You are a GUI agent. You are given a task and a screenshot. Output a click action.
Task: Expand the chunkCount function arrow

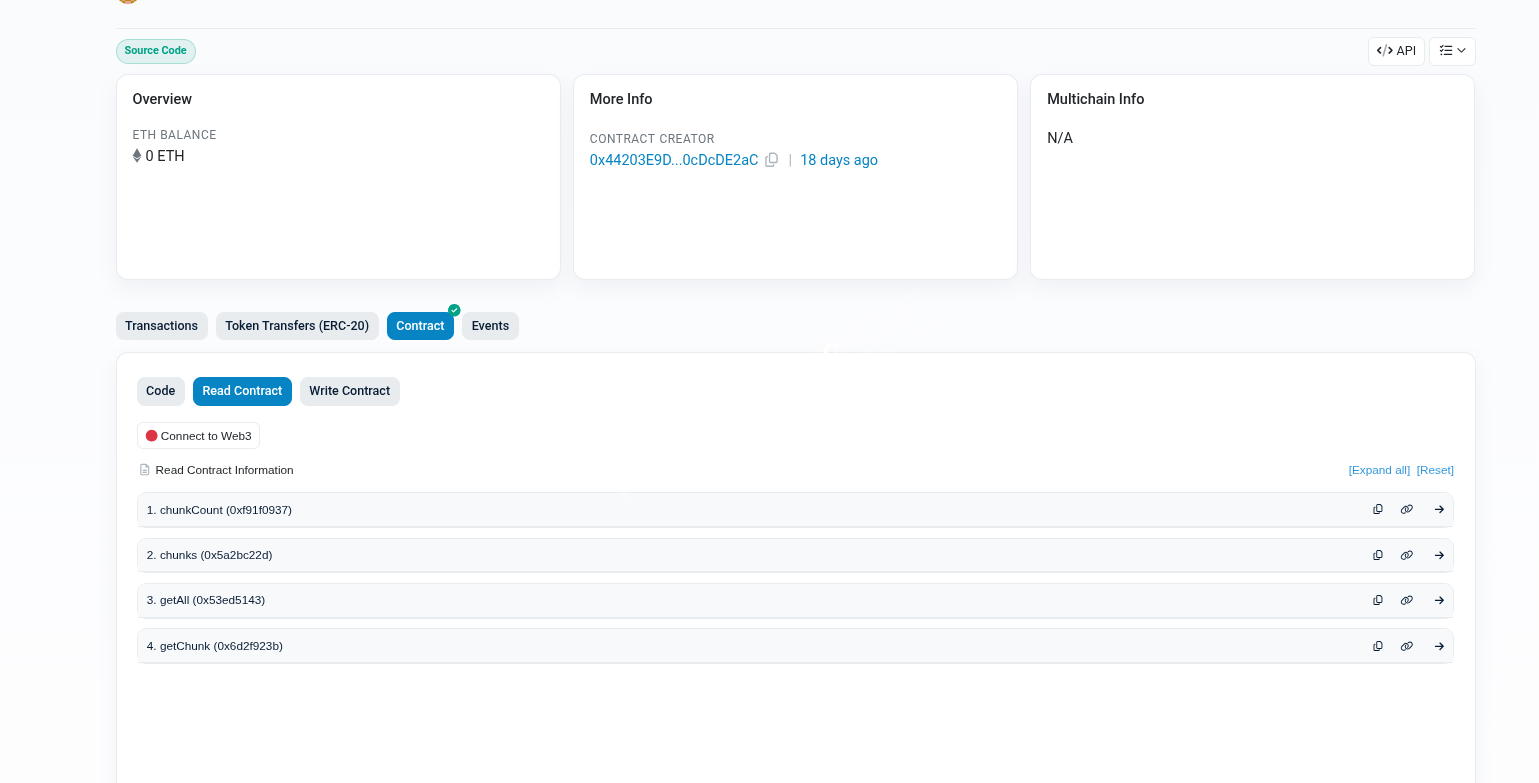[1439, 509]
